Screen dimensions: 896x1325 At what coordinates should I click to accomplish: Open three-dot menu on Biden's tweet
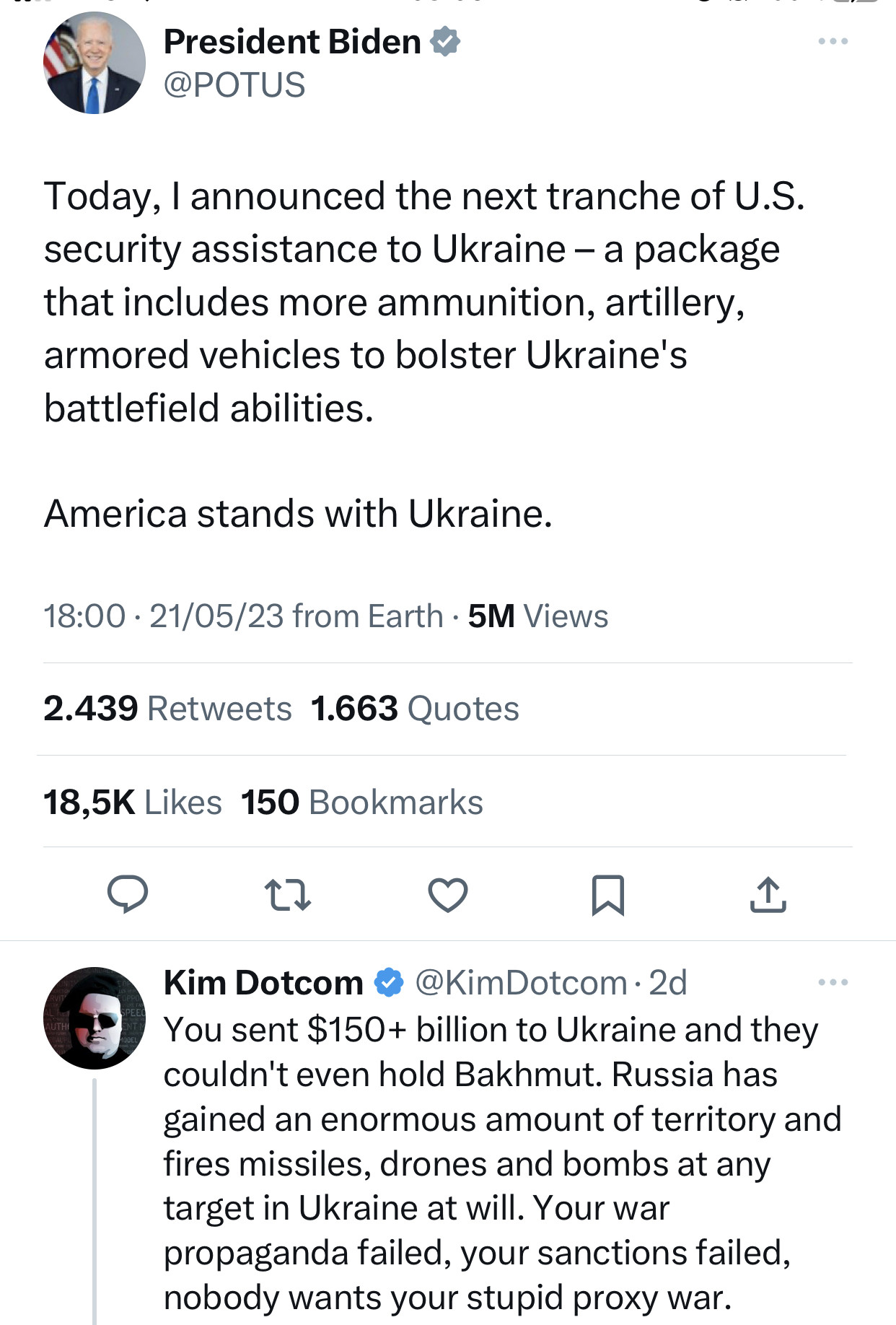(833, 41)
